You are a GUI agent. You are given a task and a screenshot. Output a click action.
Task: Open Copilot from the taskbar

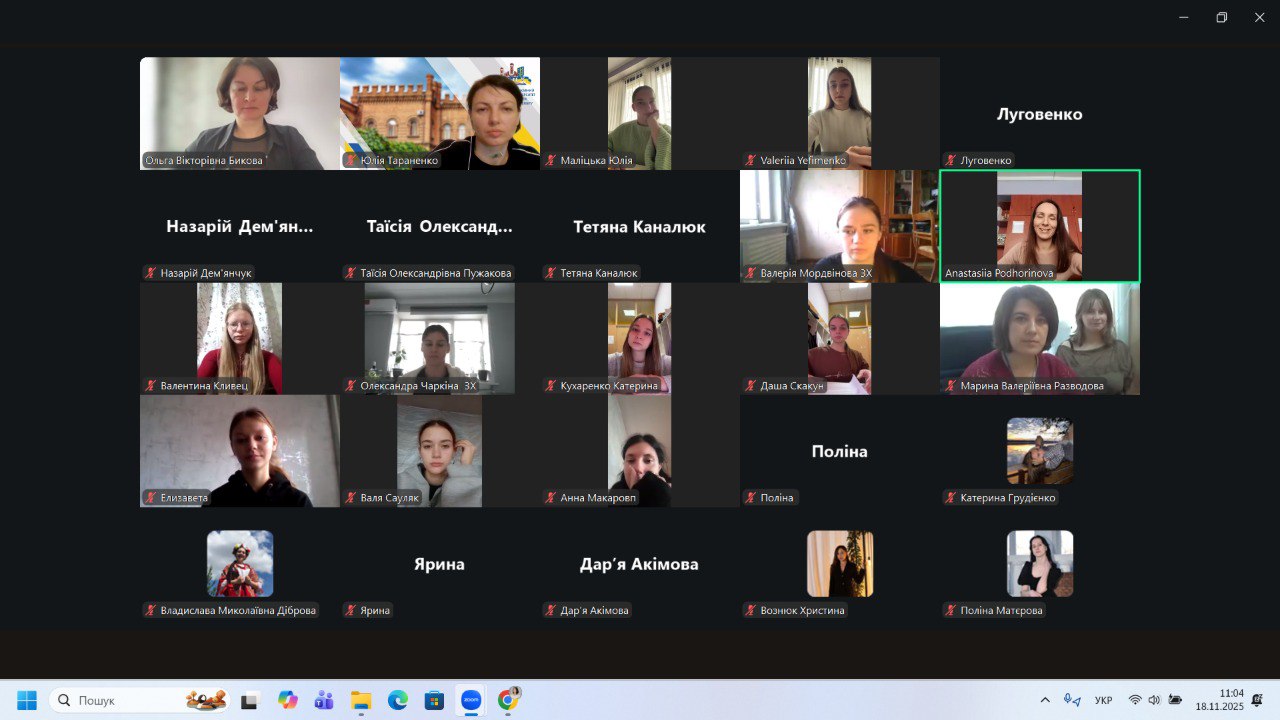pyautogui.click(x=288, y=700)
